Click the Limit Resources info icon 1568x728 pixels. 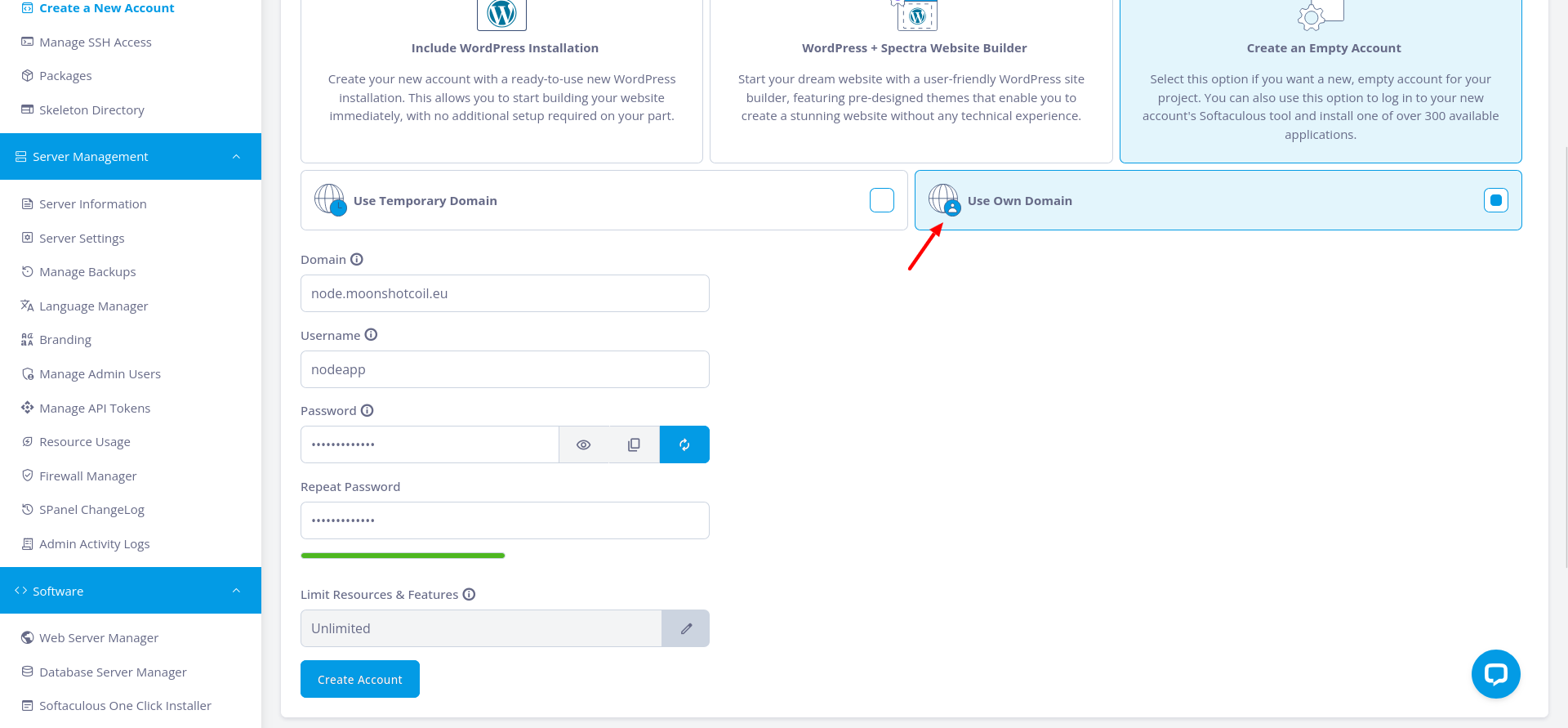click(x=469, y=594)
